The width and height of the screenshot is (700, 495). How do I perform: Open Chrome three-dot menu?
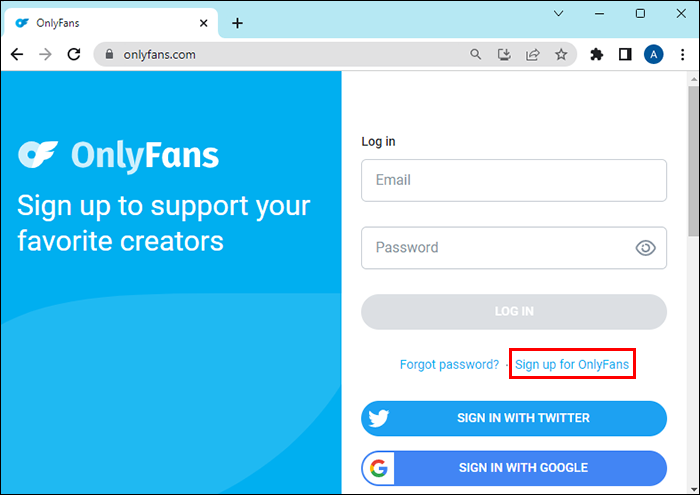[682, 55]
